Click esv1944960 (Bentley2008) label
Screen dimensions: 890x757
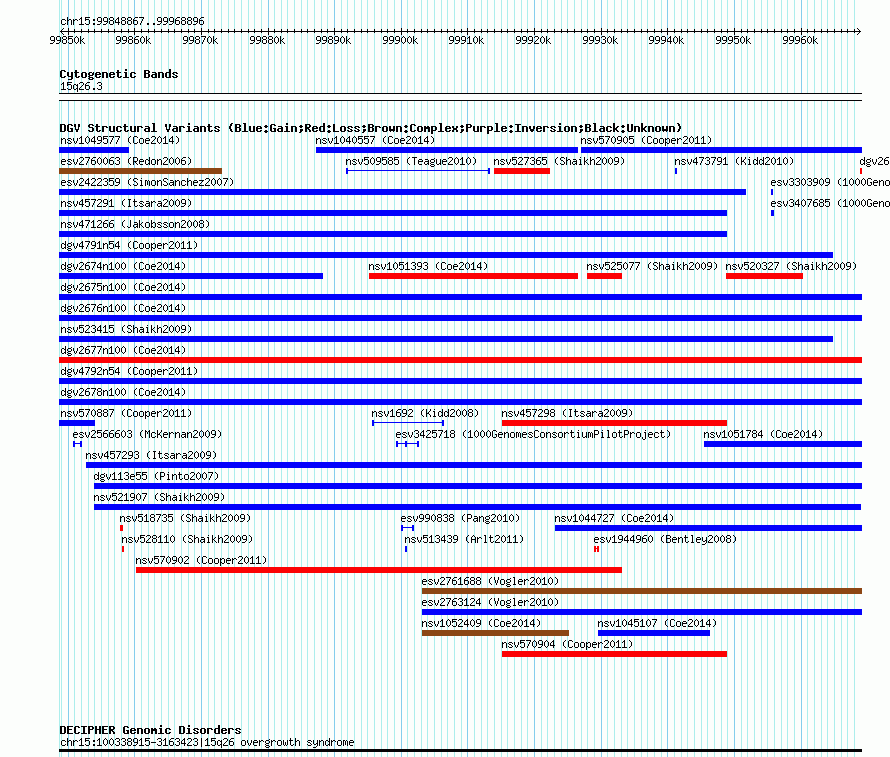(x=665, y=539)
